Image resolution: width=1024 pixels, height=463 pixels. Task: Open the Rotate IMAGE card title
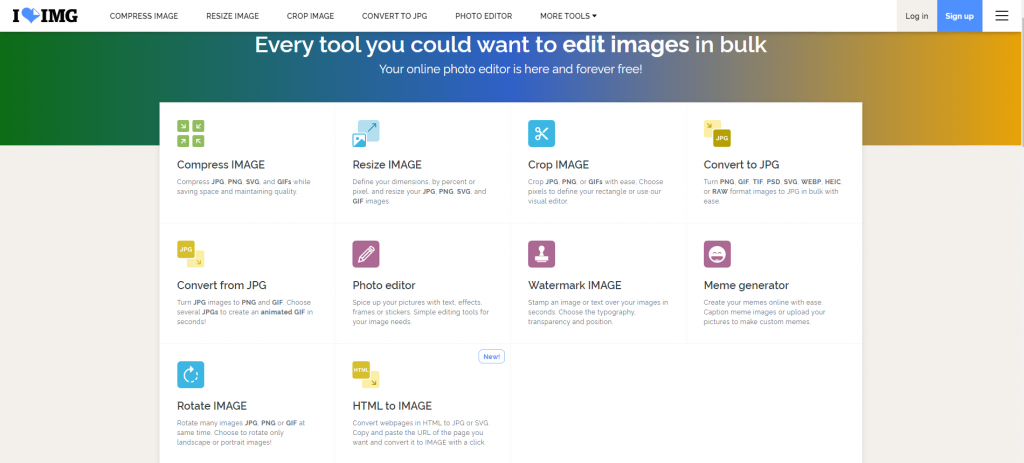212,406
